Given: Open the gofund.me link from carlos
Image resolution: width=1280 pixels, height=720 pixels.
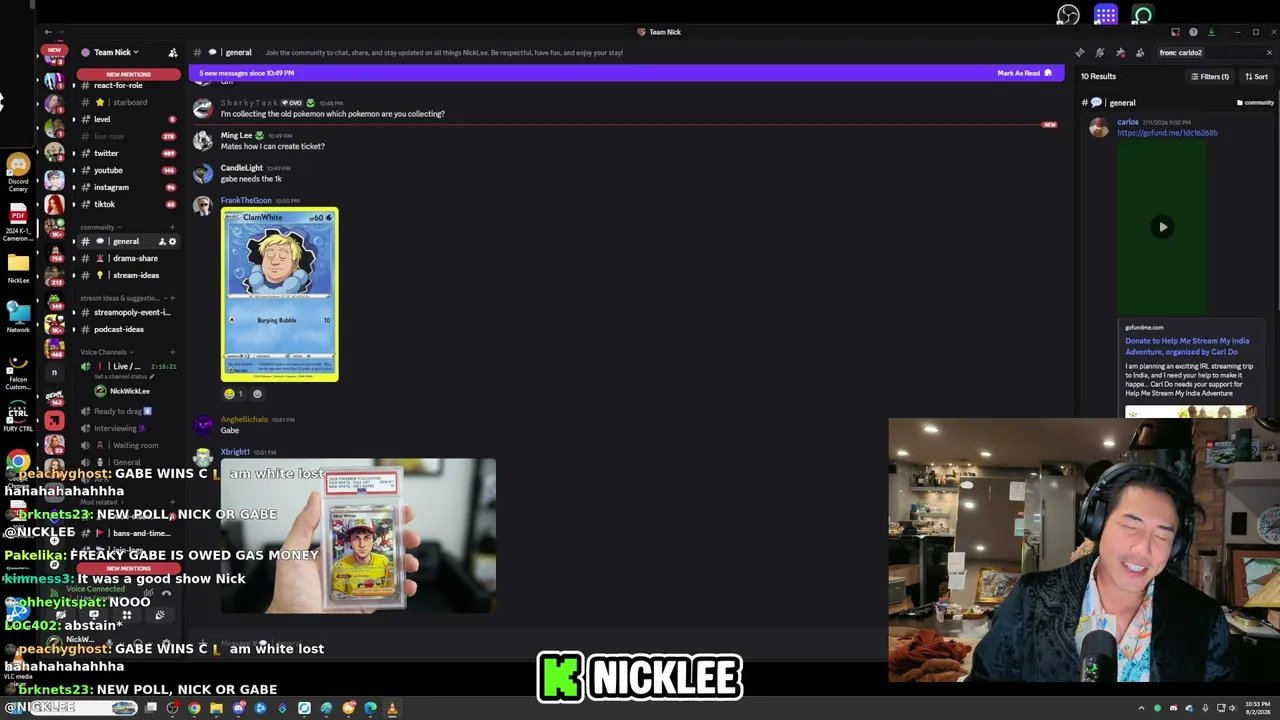Looking at the screenshot, I should point(1167,133).
